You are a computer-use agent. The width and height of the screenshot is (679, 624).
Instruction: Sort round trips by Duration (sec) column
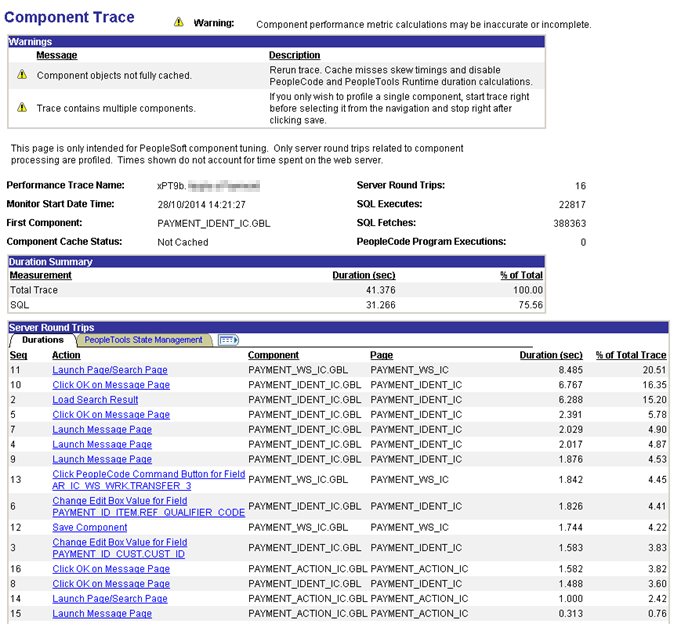(x=551, y=355)
